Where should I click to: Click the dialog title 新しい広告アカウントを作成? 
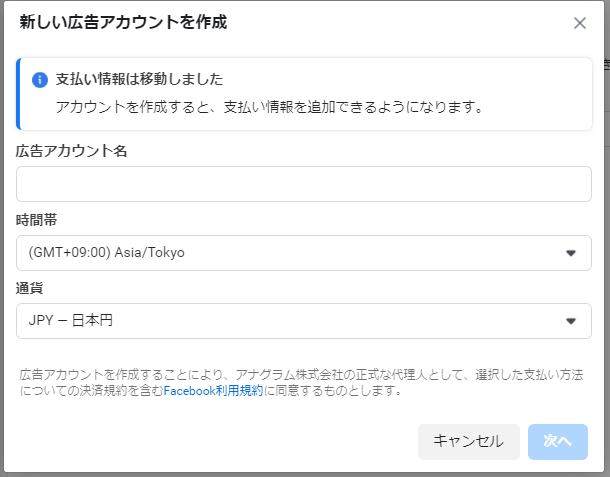point(123,22)
